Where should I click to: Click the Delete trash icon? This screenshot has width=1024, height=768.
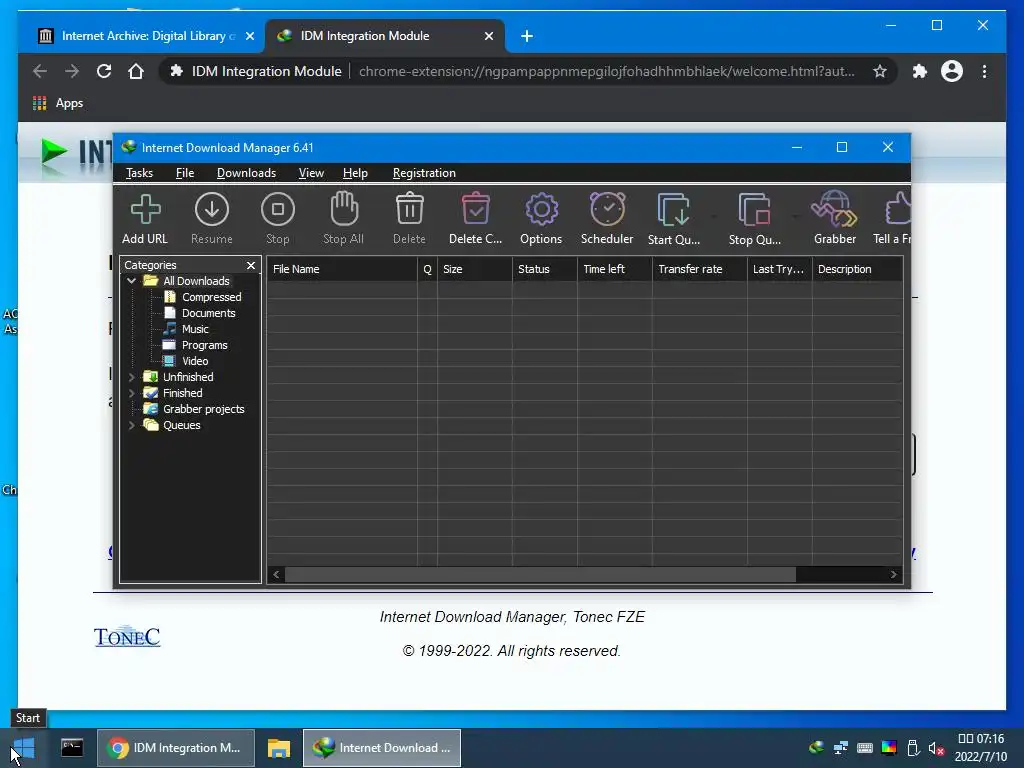click(x=409, y=218)
